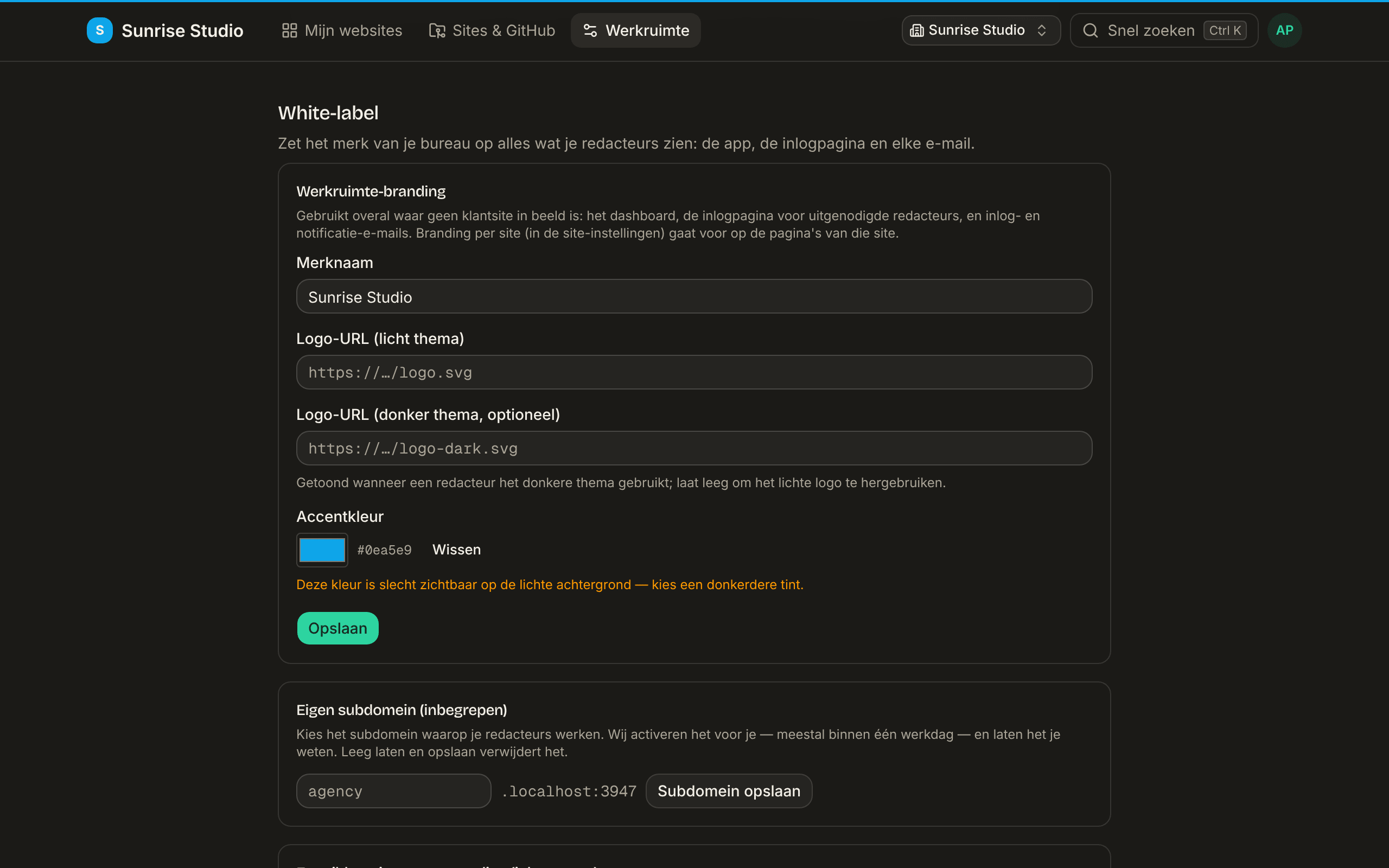The width and height of the screenshot is (1389, 868).
Task: Click the Ctrl K shortcut badge
Action: click(x=1224, y=30)
